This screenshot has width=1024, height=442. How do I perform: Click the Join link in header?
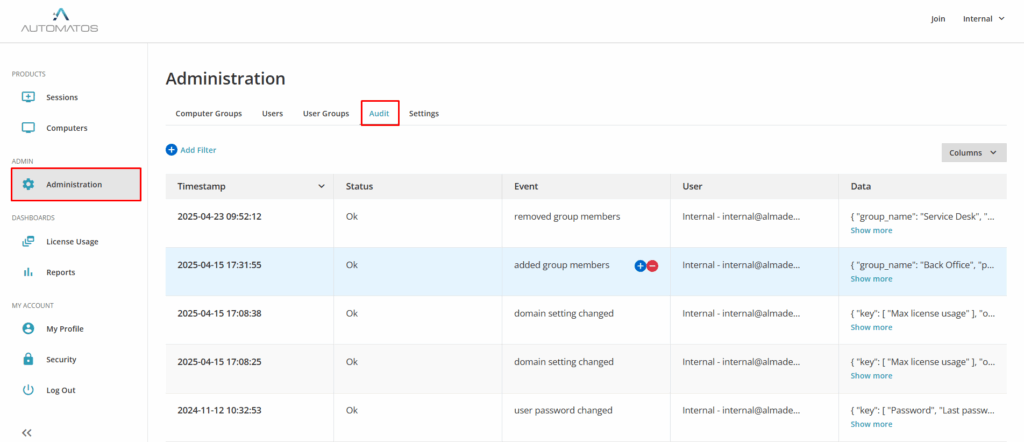(937, 18)
